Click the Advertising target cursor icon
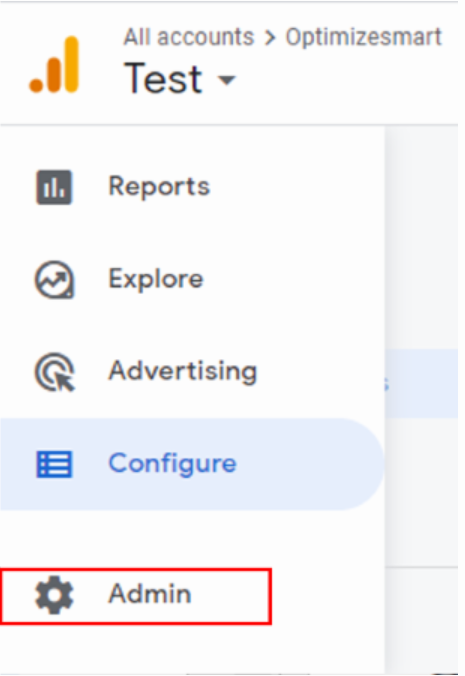 click(x=55, y=372)
